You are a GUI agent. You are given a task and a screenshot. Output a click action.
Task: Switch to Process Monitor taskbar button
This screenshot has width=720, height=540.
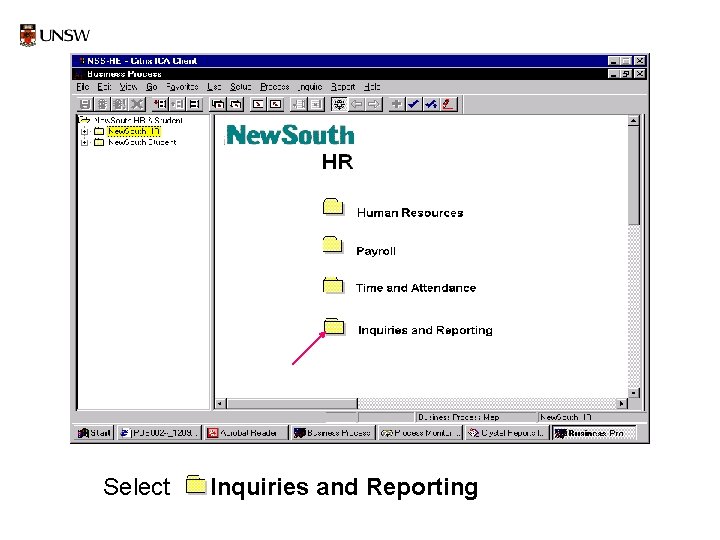420,433
